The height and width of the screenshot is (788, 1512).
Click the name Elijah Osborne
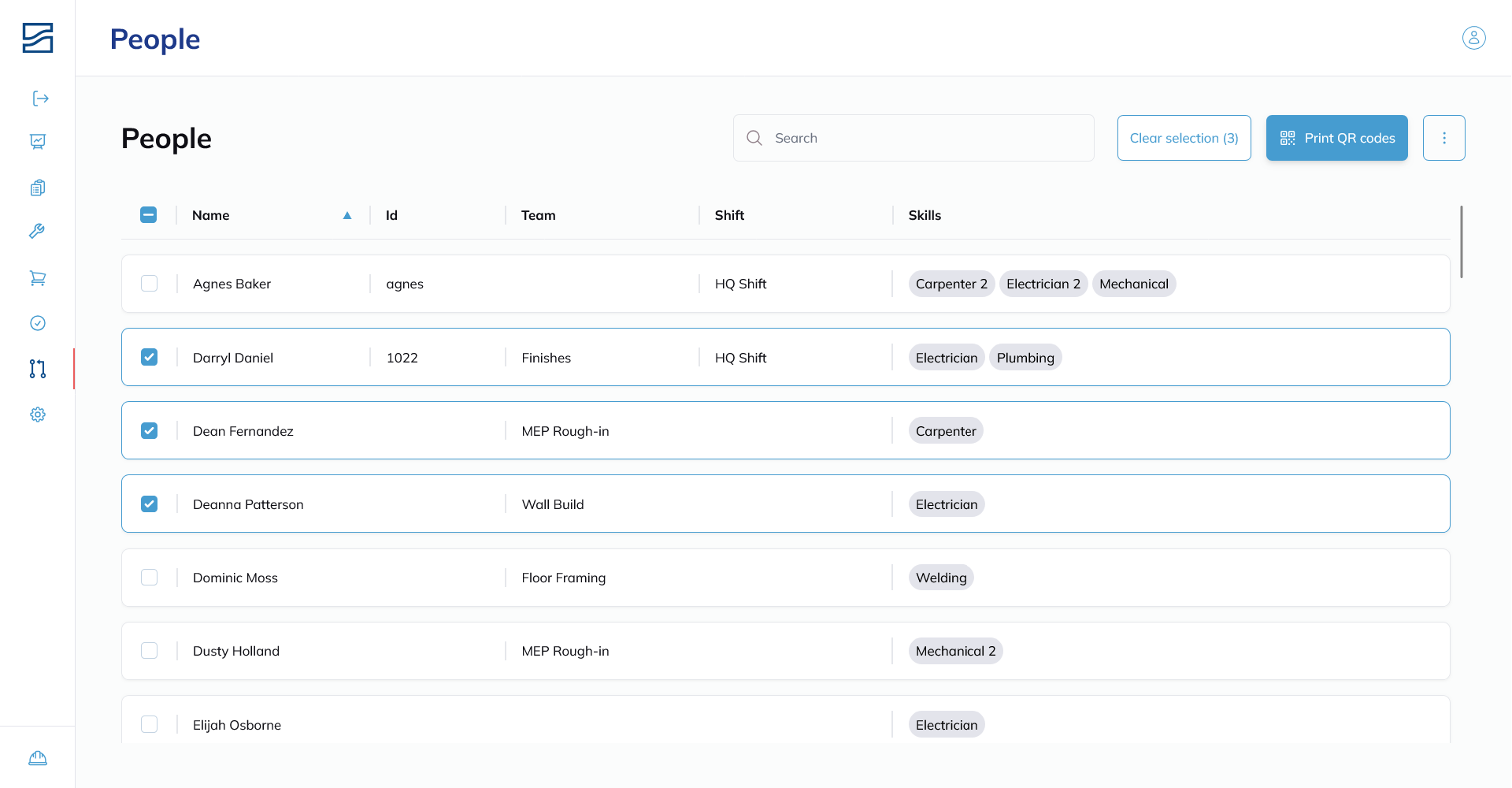[237, 725]
